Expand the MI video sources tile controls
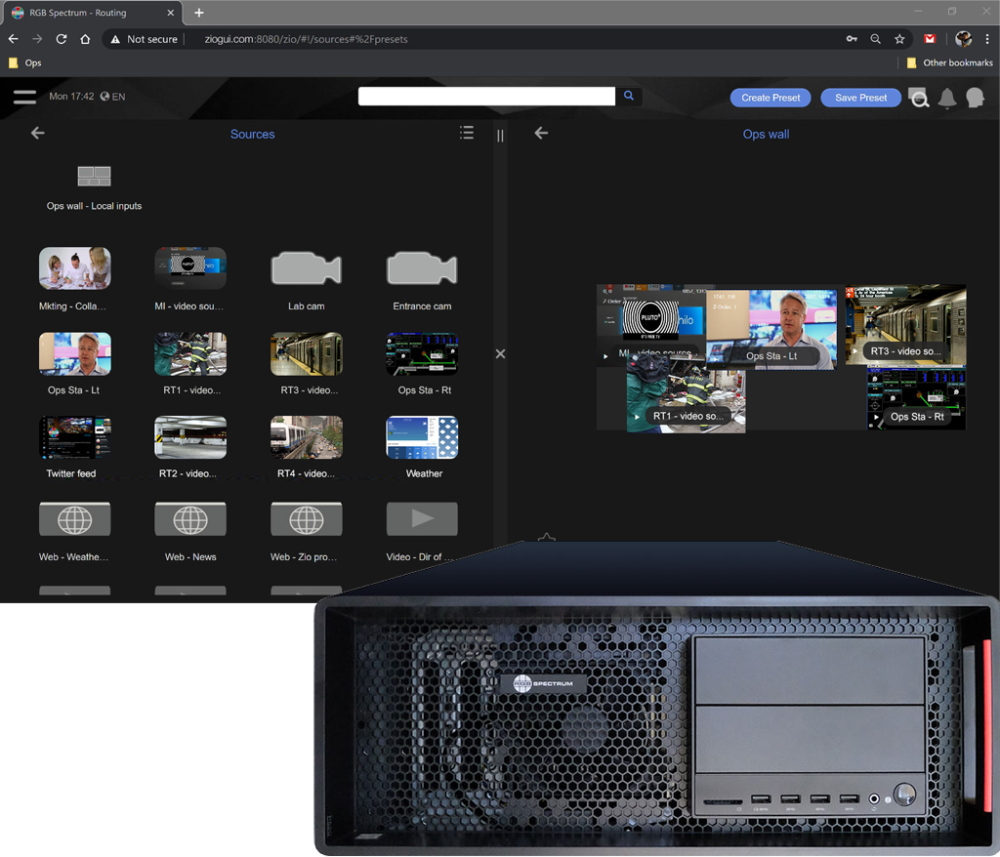 coord(606,354)
